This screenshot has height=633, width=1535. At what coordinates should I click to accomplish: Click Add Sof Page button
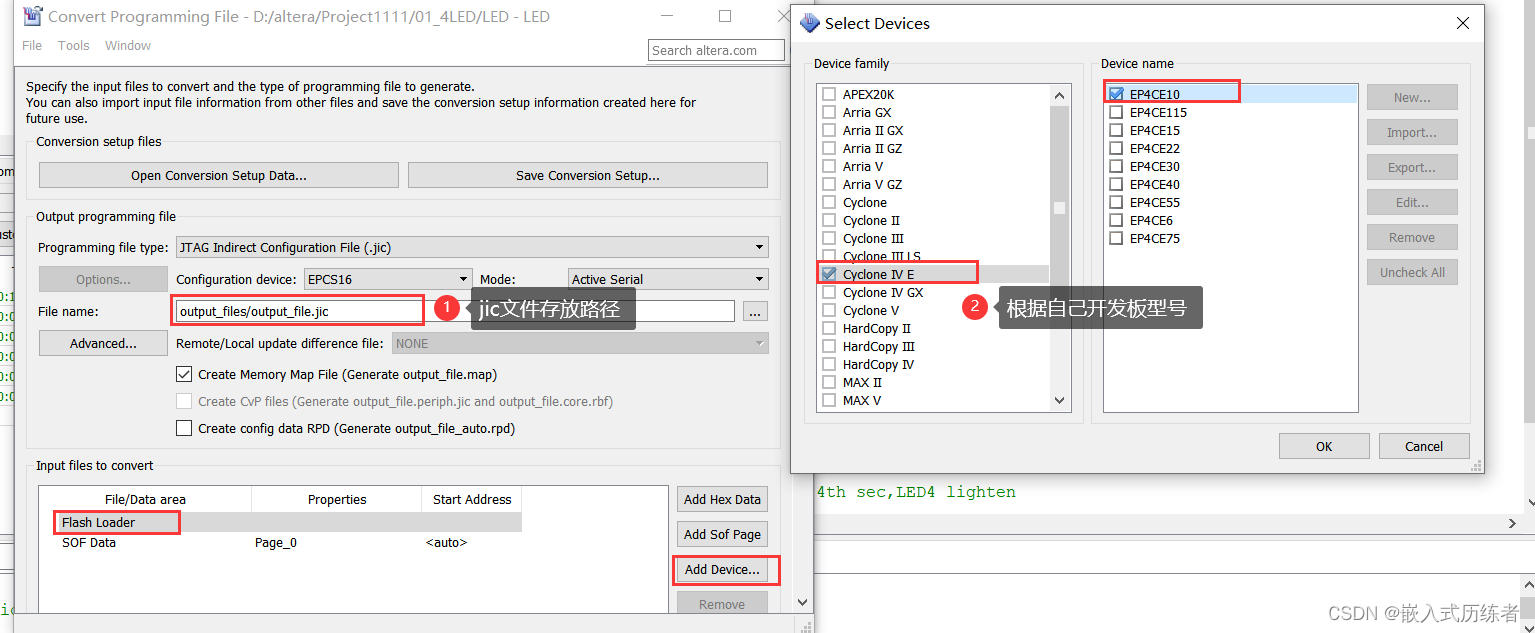coord(722,534)
